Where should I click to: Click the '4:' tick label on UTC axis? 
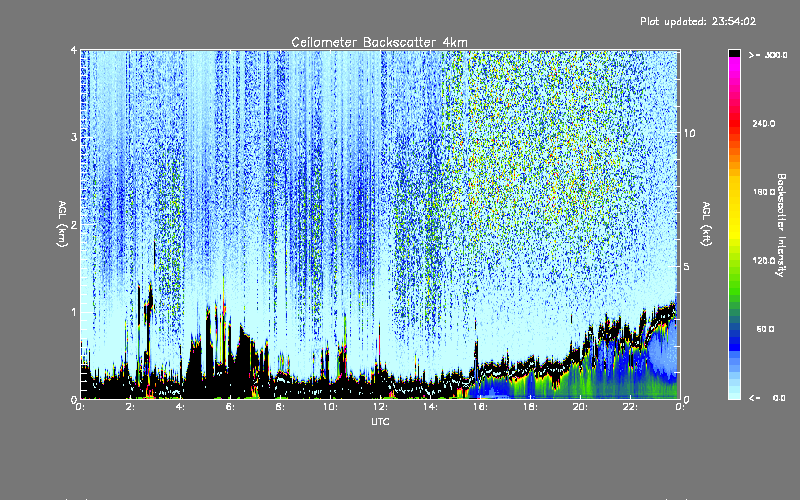[x=180, y=407]
